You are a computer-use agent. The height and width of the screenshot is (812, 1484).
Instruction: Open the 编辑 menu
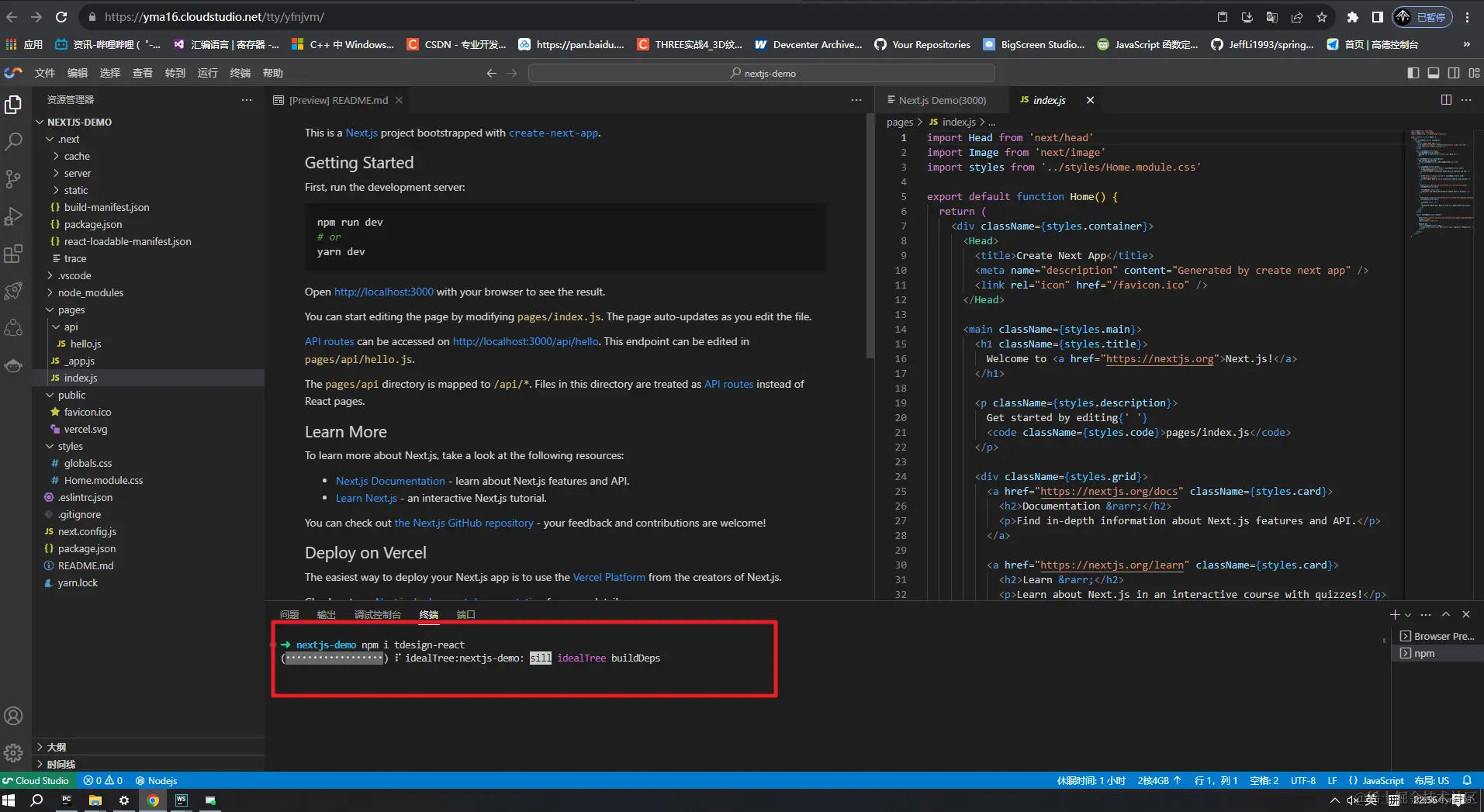click(x=78, y=73)
